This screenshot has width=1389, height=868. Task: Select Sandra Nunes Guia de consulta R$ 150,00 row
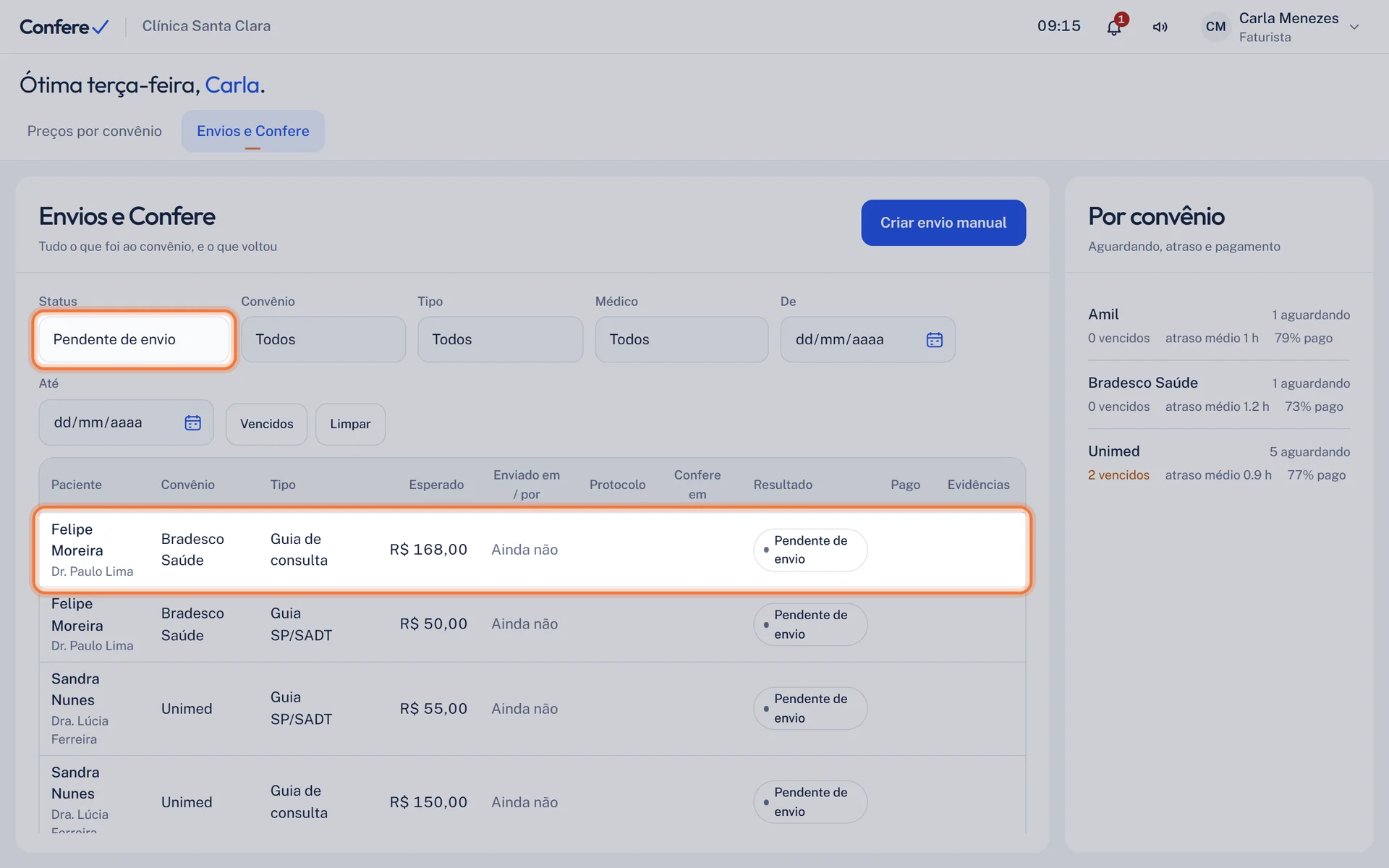point(532,796)
